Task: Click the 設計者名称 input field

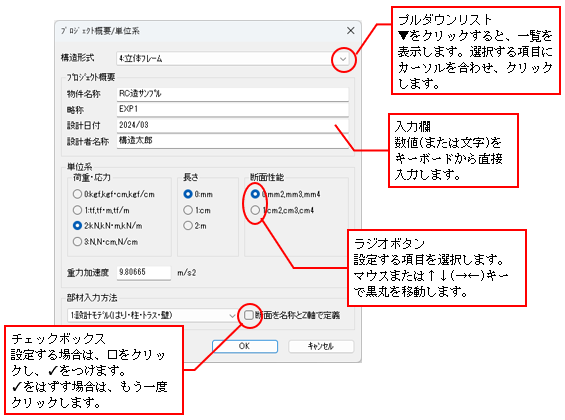Action: coord(233,141)
